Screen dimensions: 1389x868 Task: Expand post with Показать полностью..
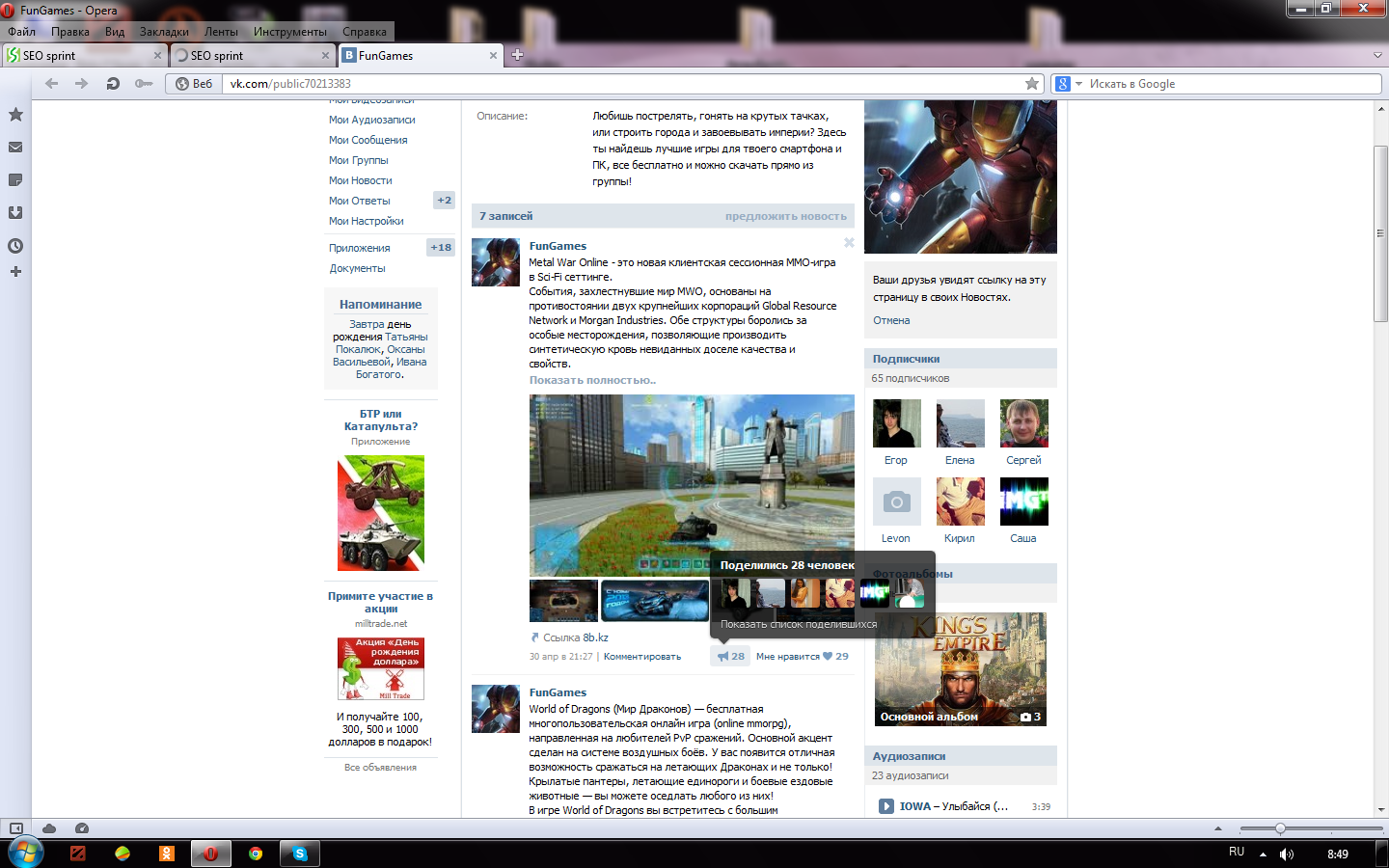coord(592,380)
